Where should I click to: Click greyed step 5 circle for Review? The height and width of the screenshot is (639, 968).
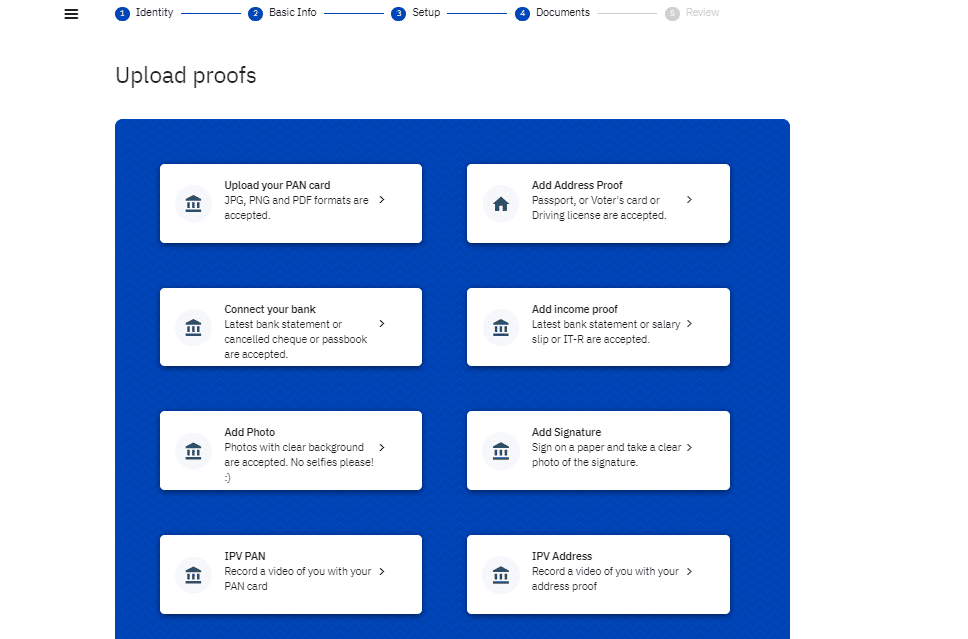[672, 14]
